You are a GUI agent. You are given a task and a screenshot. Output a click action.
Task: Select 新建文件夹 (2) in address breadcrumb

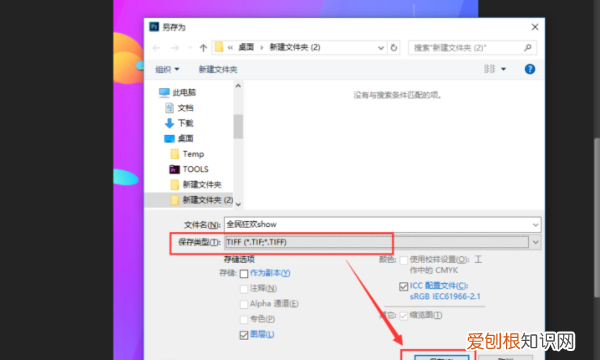[x=295, y=47]
